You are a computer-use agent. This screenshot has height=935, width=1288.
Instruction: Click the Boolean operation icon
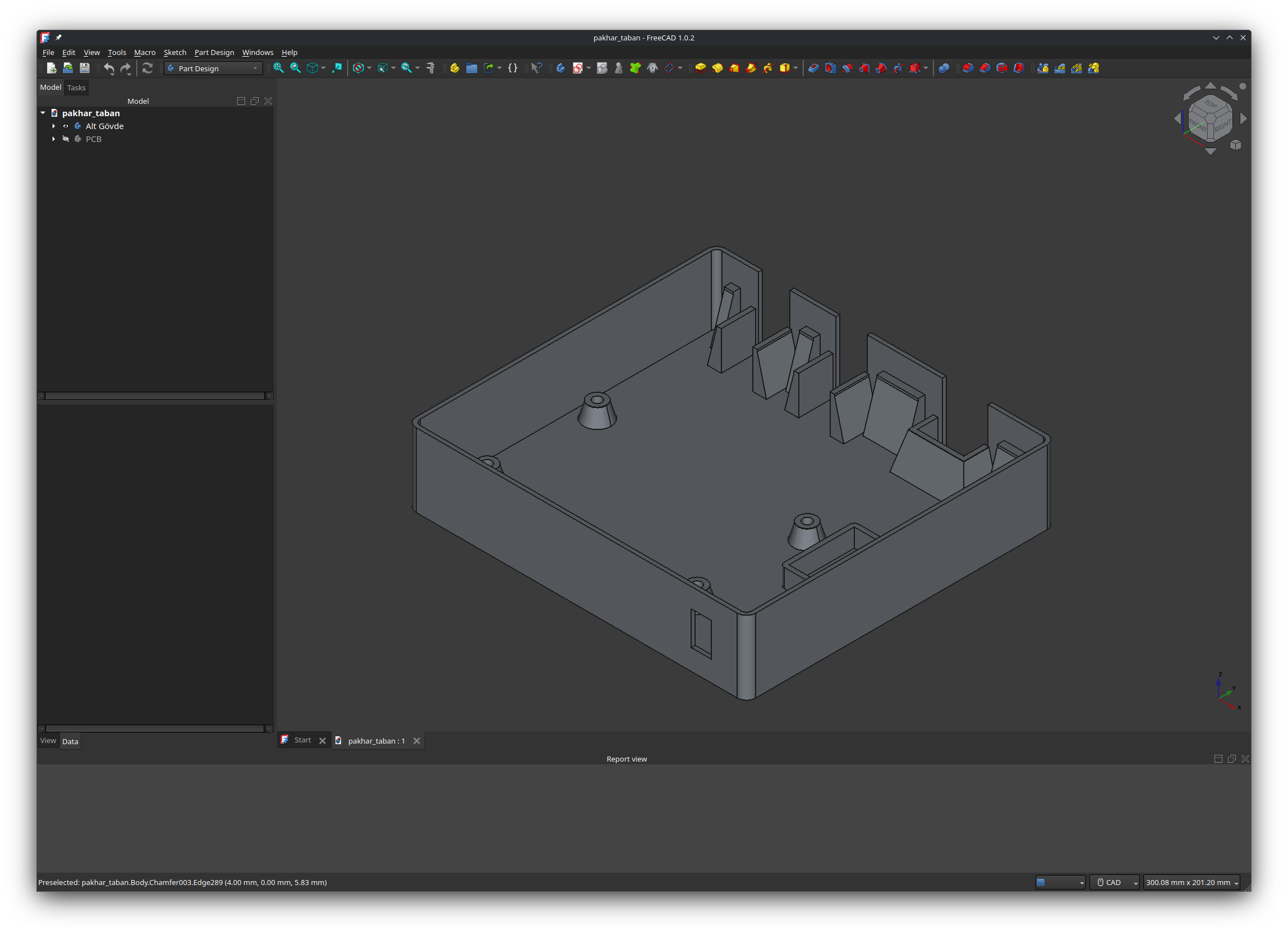pyautogui.click(x=944, y=68)
